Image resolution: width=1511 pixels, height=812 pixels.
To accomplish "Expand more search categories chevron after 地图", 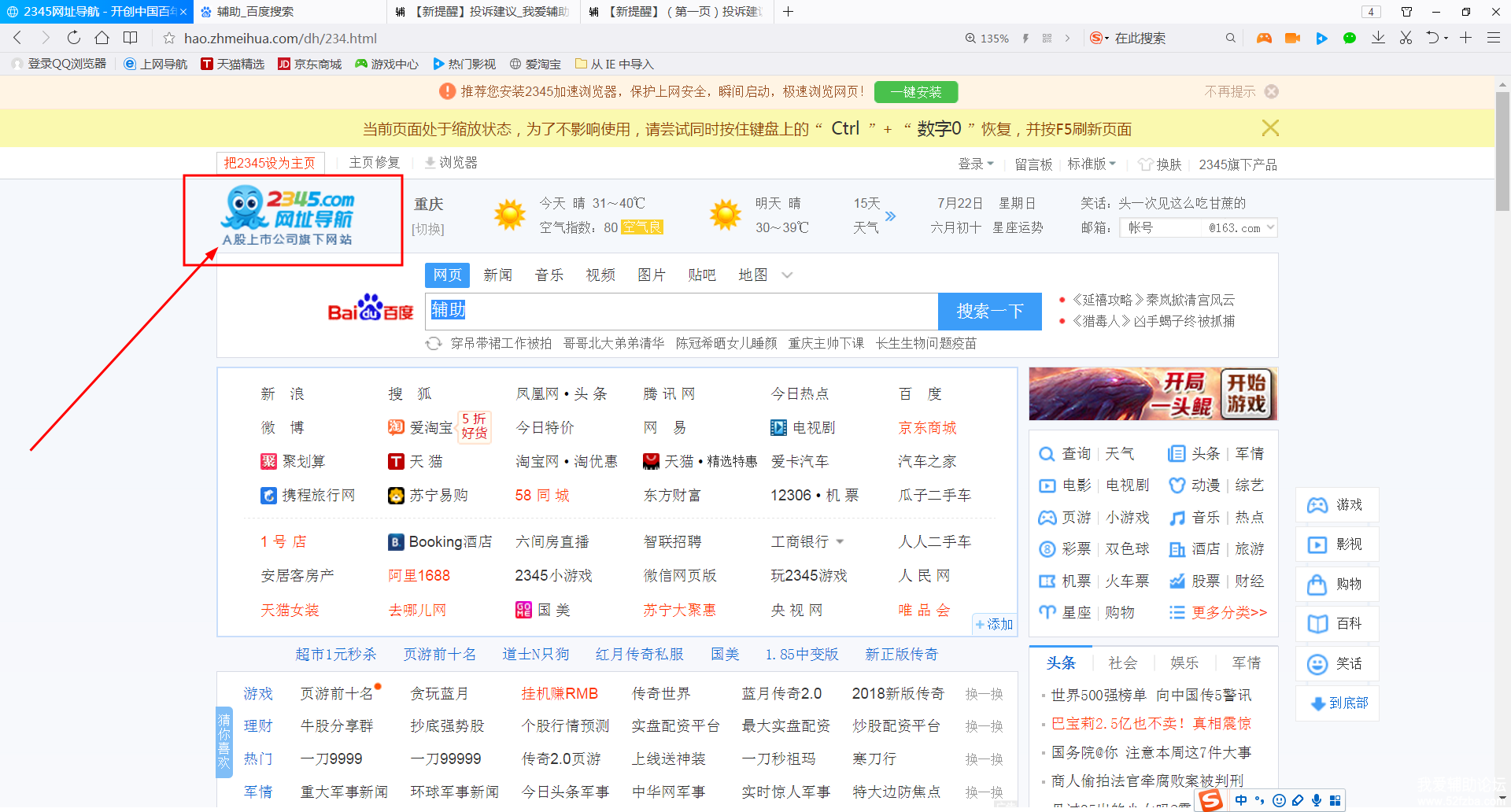I will (x=787, y=275).
